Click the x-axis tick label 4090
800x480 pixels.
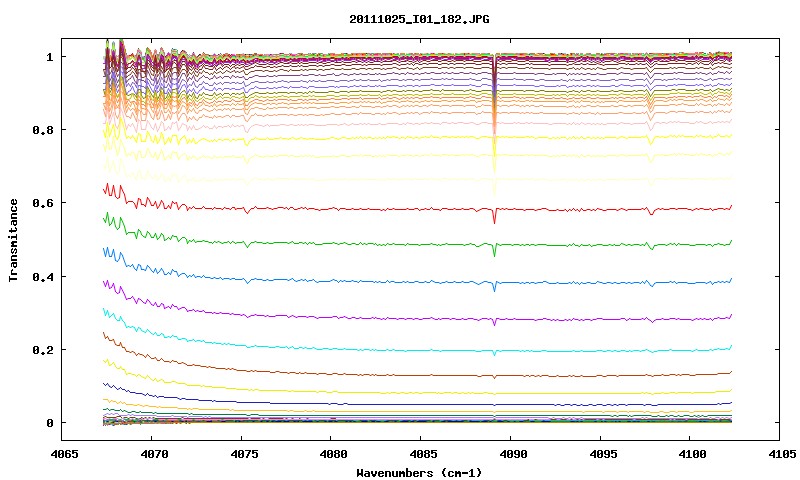coord(513,454)
